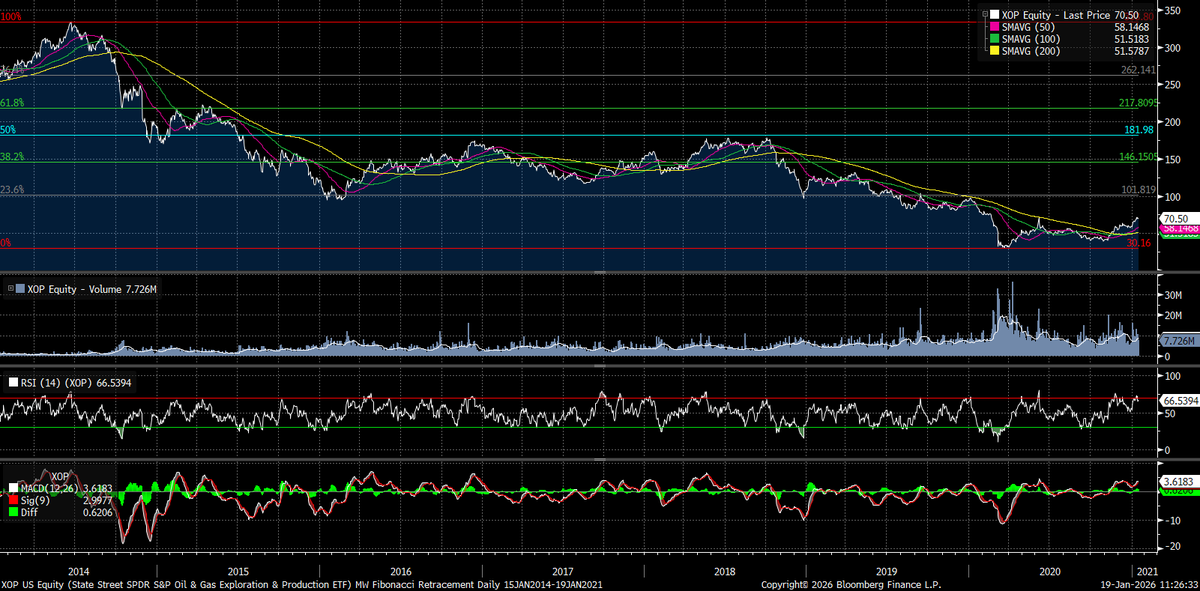The height and width of the screenshot is (591, 1200).
Task: Click the 100% Fibonacci level label
Action: [12, 17]
